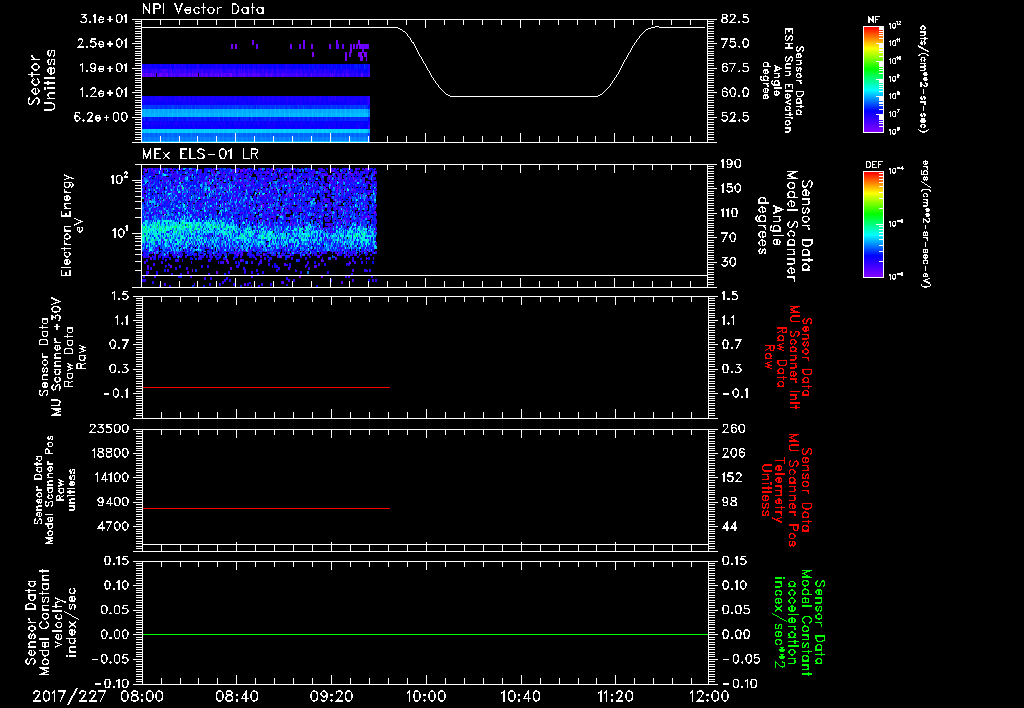Click the 60.0 sun elevation tick value
The image size is (1024, 708).
[736, 93]
